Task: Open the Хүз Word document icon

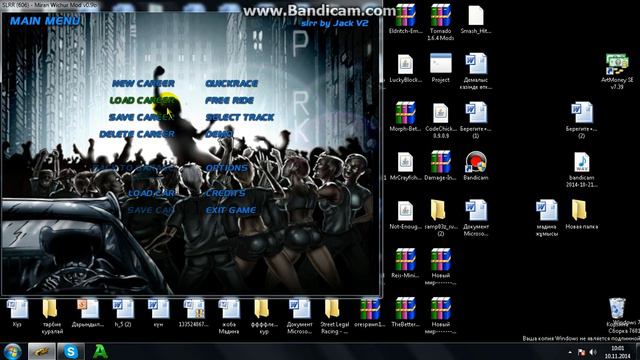Action: click(x=17, y=309)
